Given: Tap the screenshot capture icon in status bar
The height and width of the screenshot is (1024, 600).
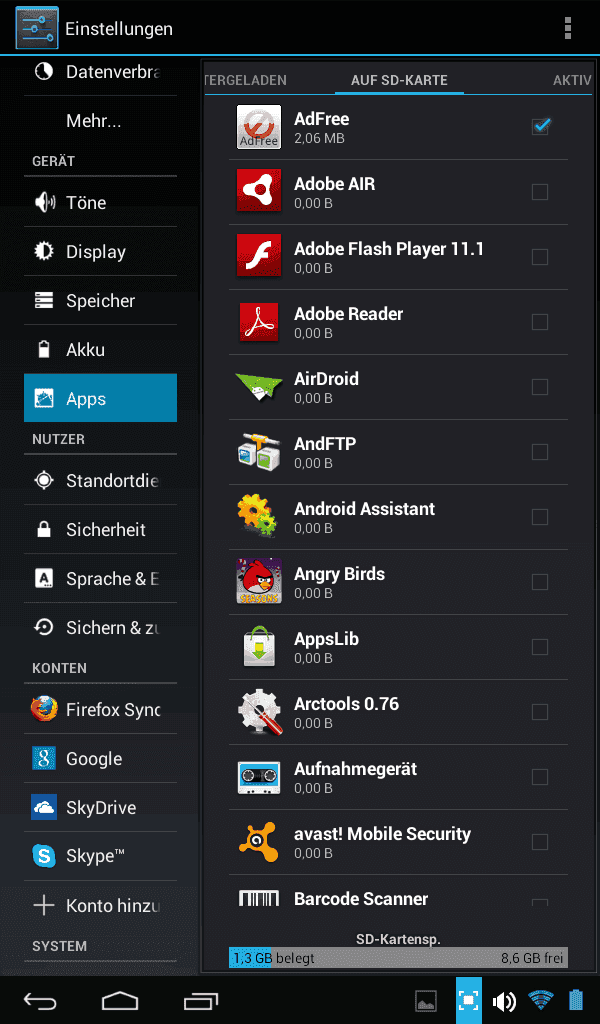Looking at the screenshot, I should [468, 1000].
